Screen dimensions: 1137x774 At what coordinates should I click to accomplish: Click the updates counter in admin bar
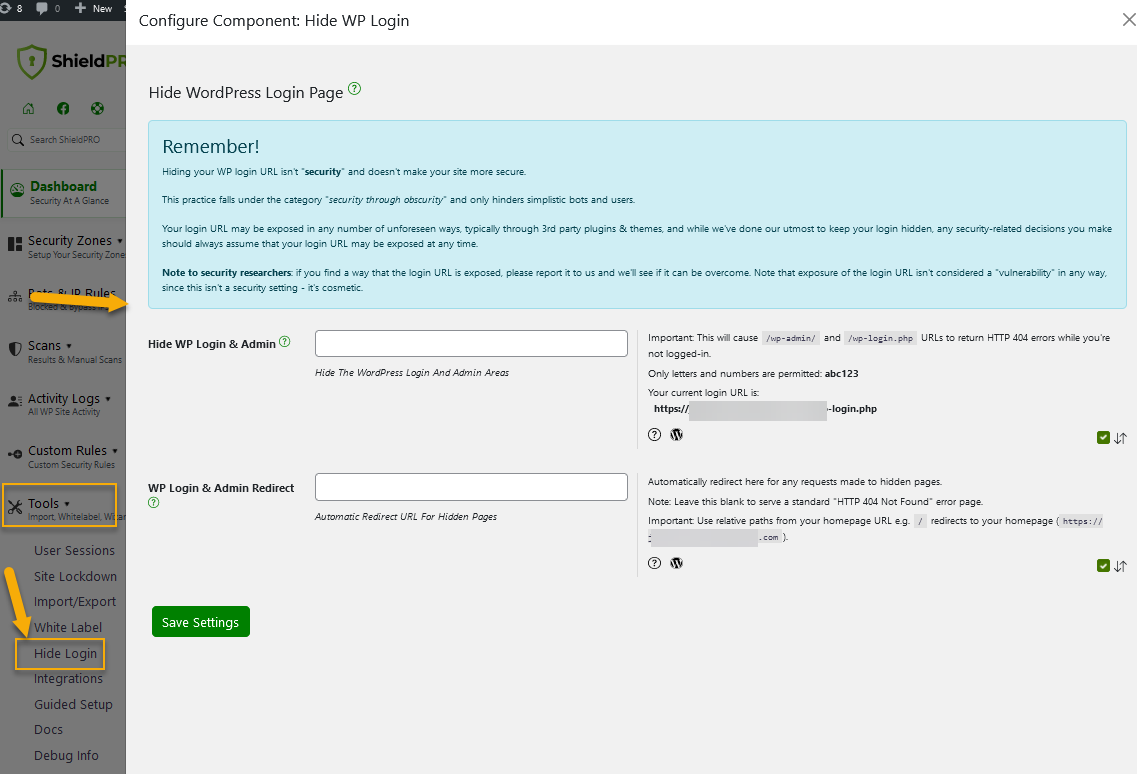(12, 9)
